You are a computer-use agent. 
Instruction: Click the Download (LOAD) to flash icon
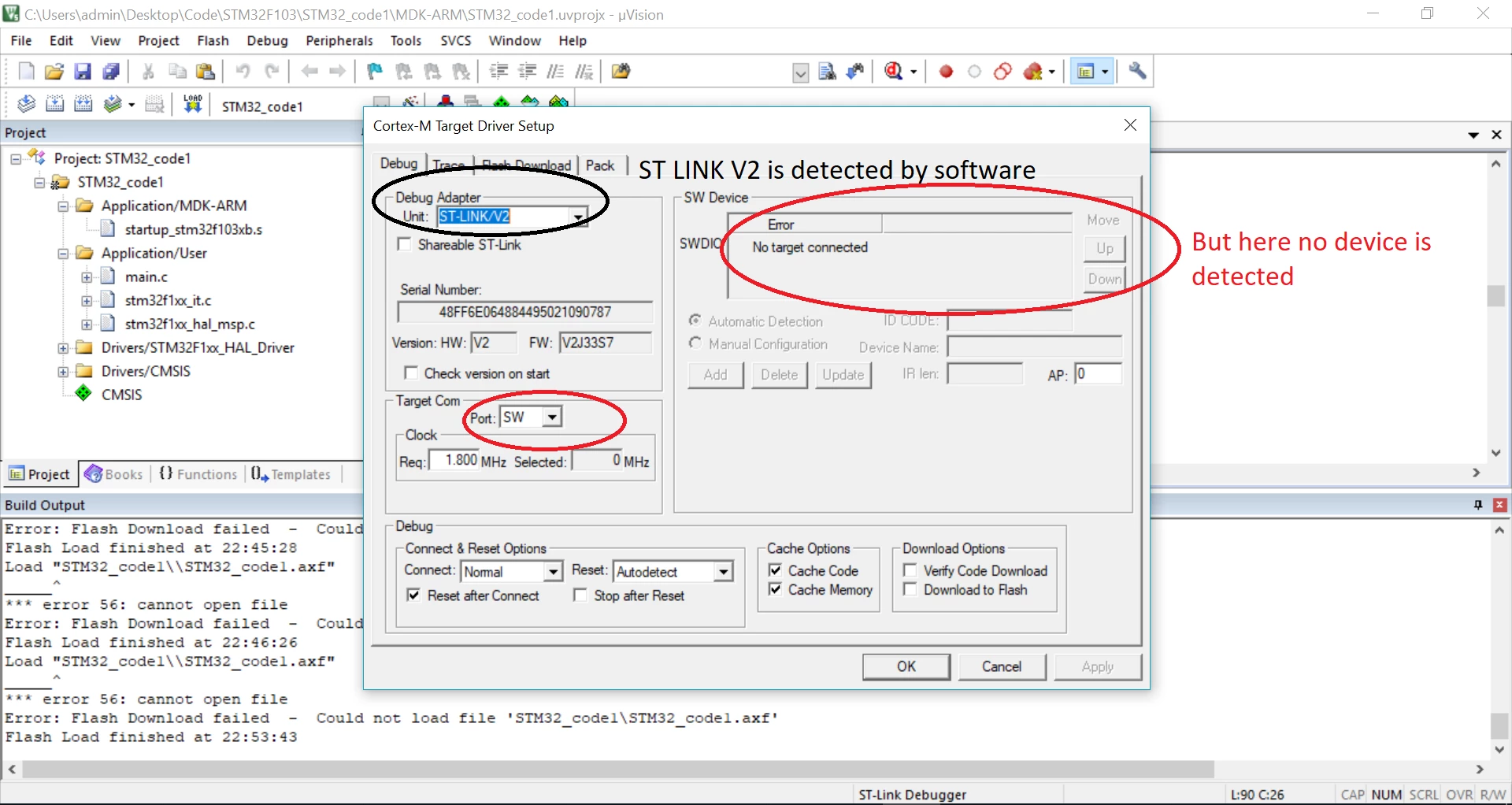193,104
